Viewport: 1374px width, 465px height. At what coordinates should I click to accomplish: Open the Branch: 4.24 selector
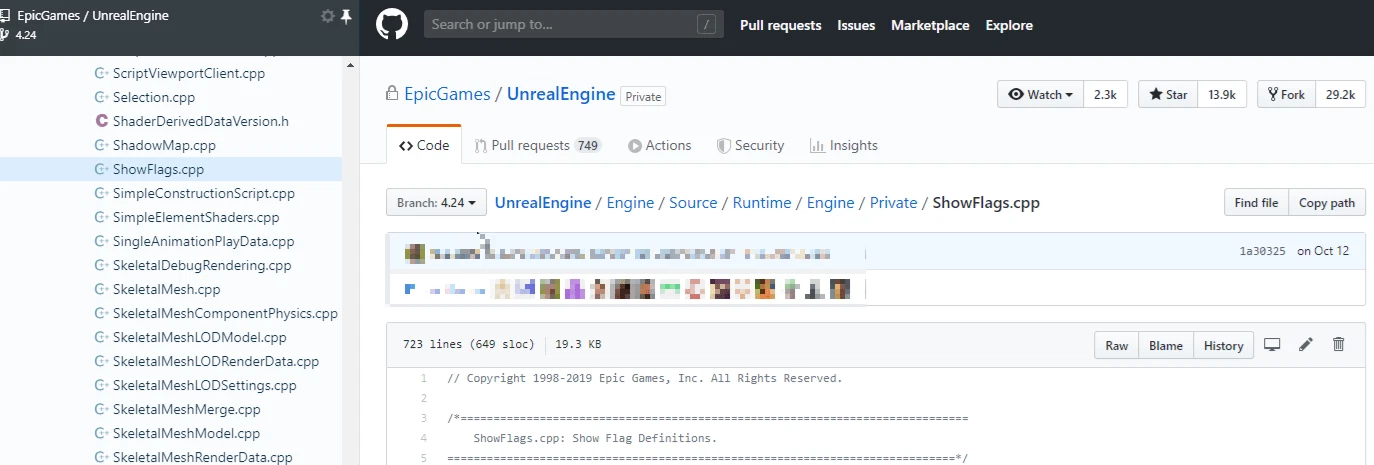436,202
